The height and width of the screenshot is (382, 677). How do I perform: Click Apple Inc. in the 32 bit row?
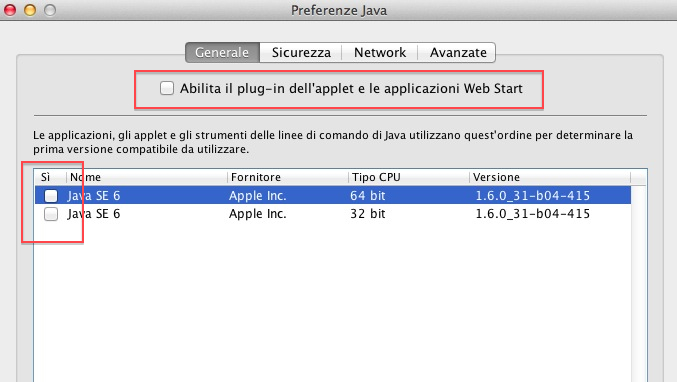(258, 214)
